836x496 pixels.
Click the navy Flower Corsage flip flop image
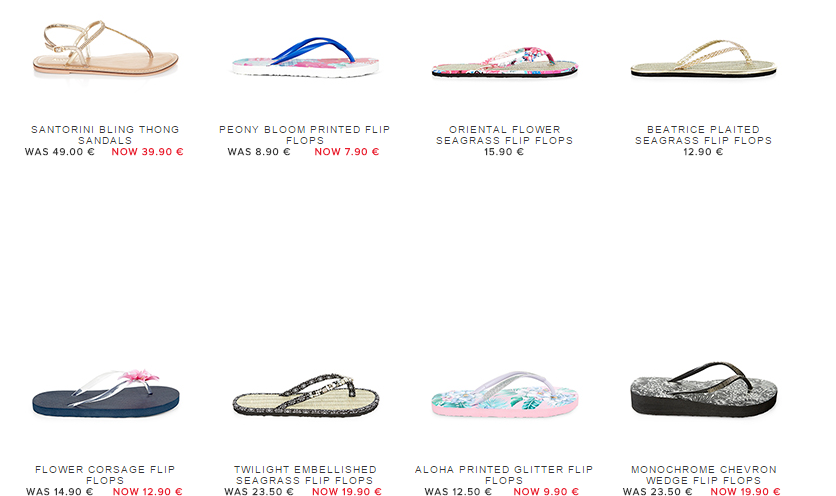tap(106, 393)
